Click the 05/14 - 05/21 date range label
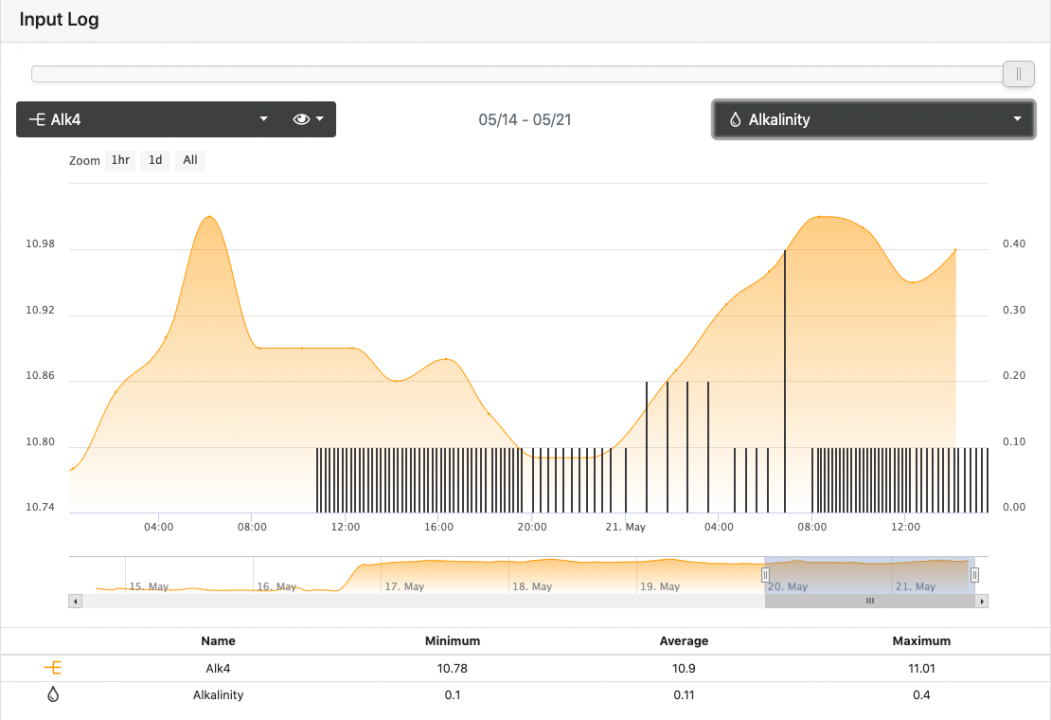Viewport: 1051px width, 720px height. pos(525,120)
